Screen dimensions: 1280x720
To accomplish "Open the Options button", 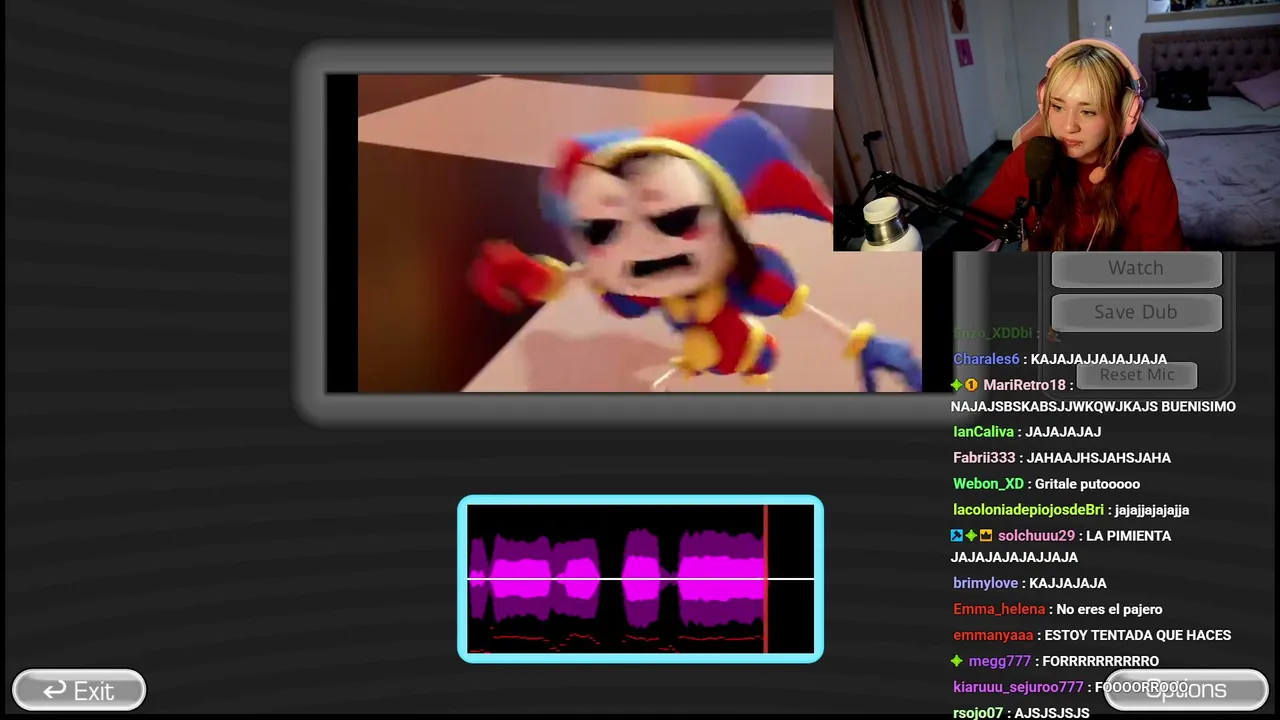I will pos(1186,690).
